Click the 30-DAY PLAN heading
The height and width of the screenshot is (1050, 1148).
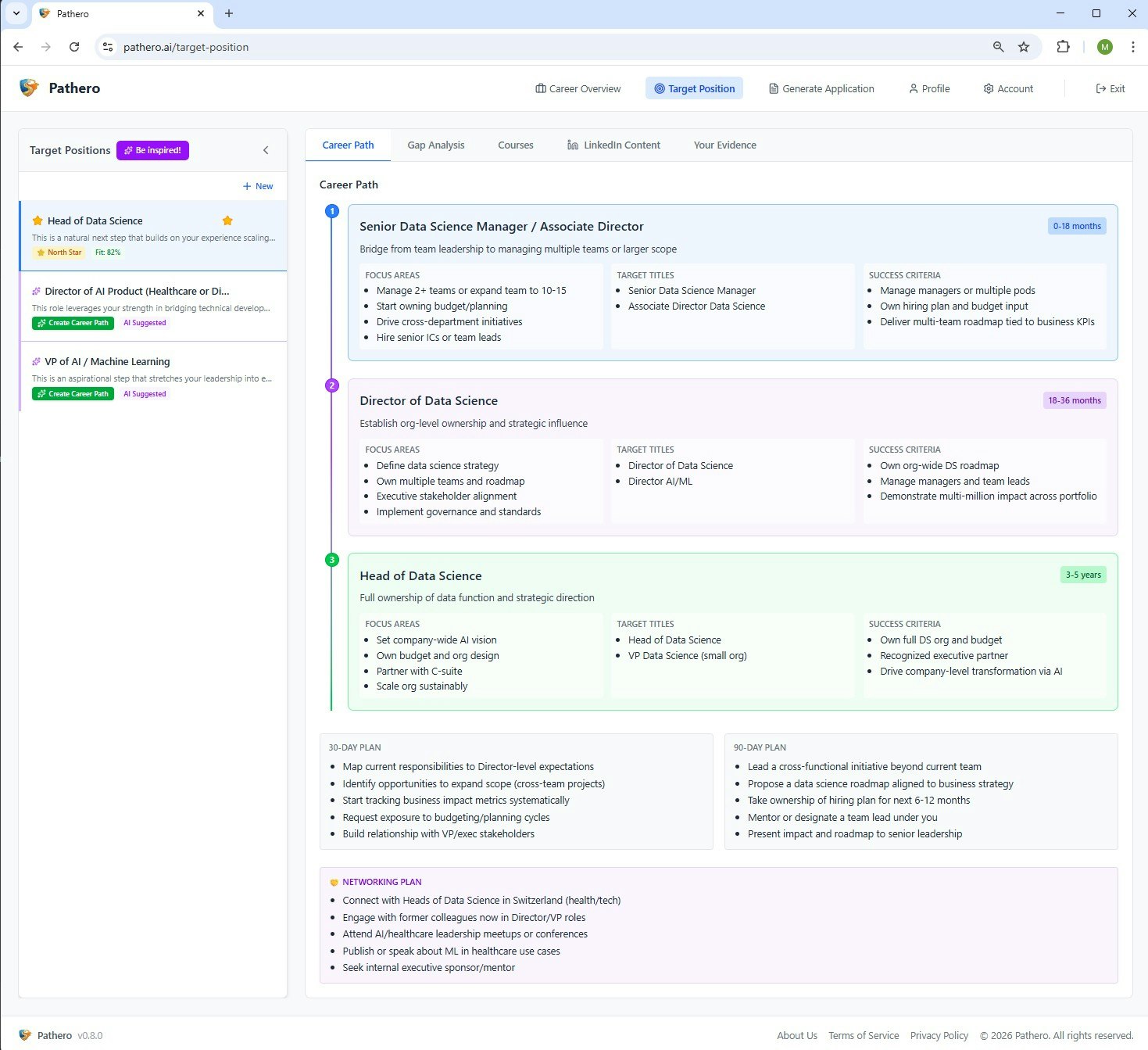pyautogui.click(x=355, y=747)
